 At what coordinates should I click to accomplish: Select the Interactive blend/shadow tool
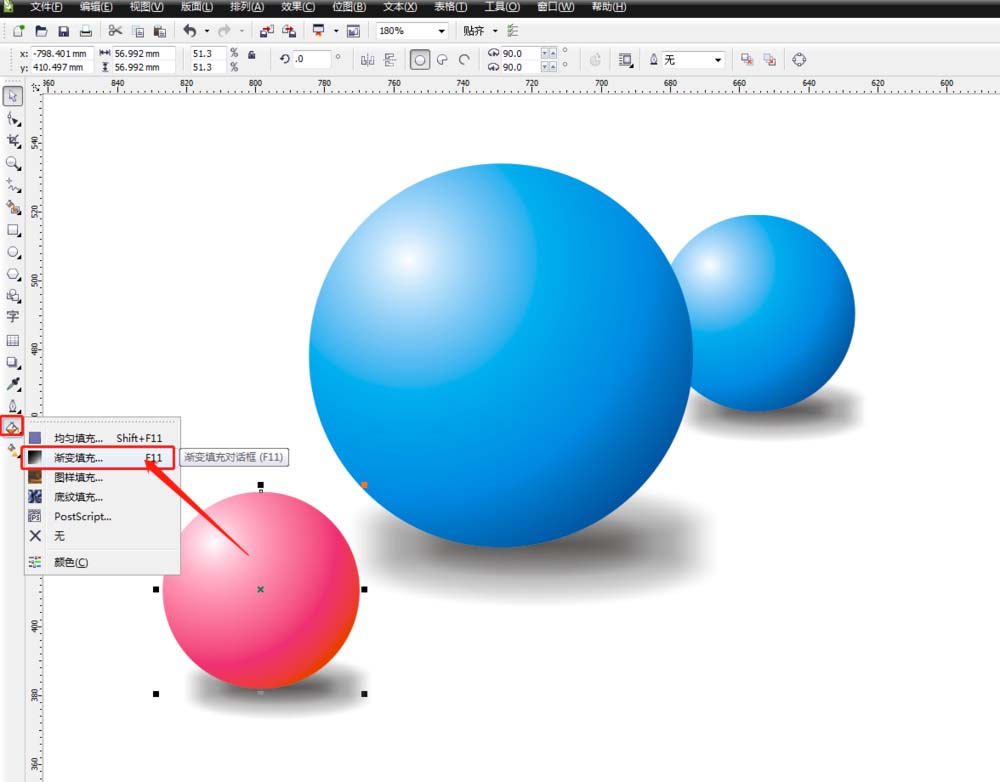click(13, 362)
